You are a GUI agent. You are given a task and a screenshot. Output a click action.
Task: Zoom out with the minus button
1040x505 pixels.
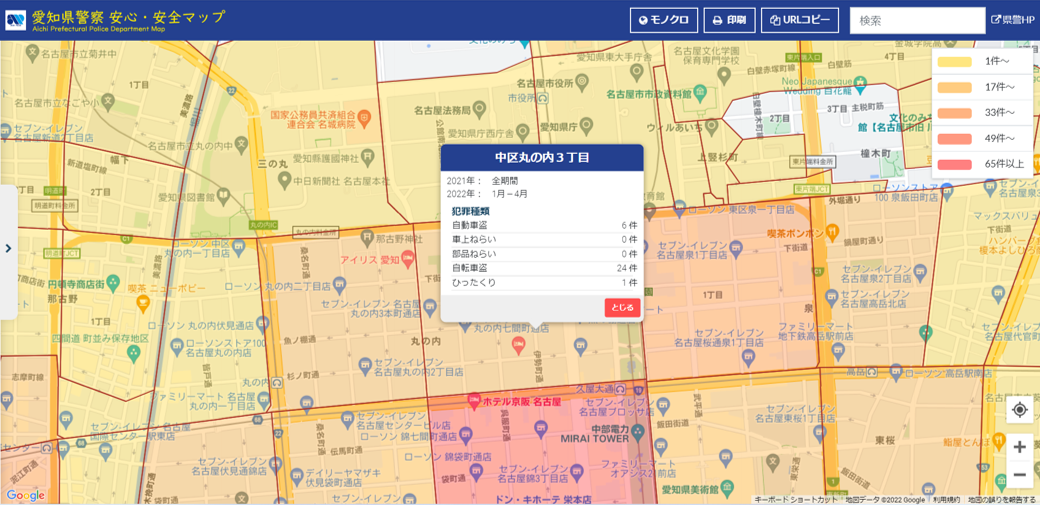pyautogui.click(x=1020, y=474)
